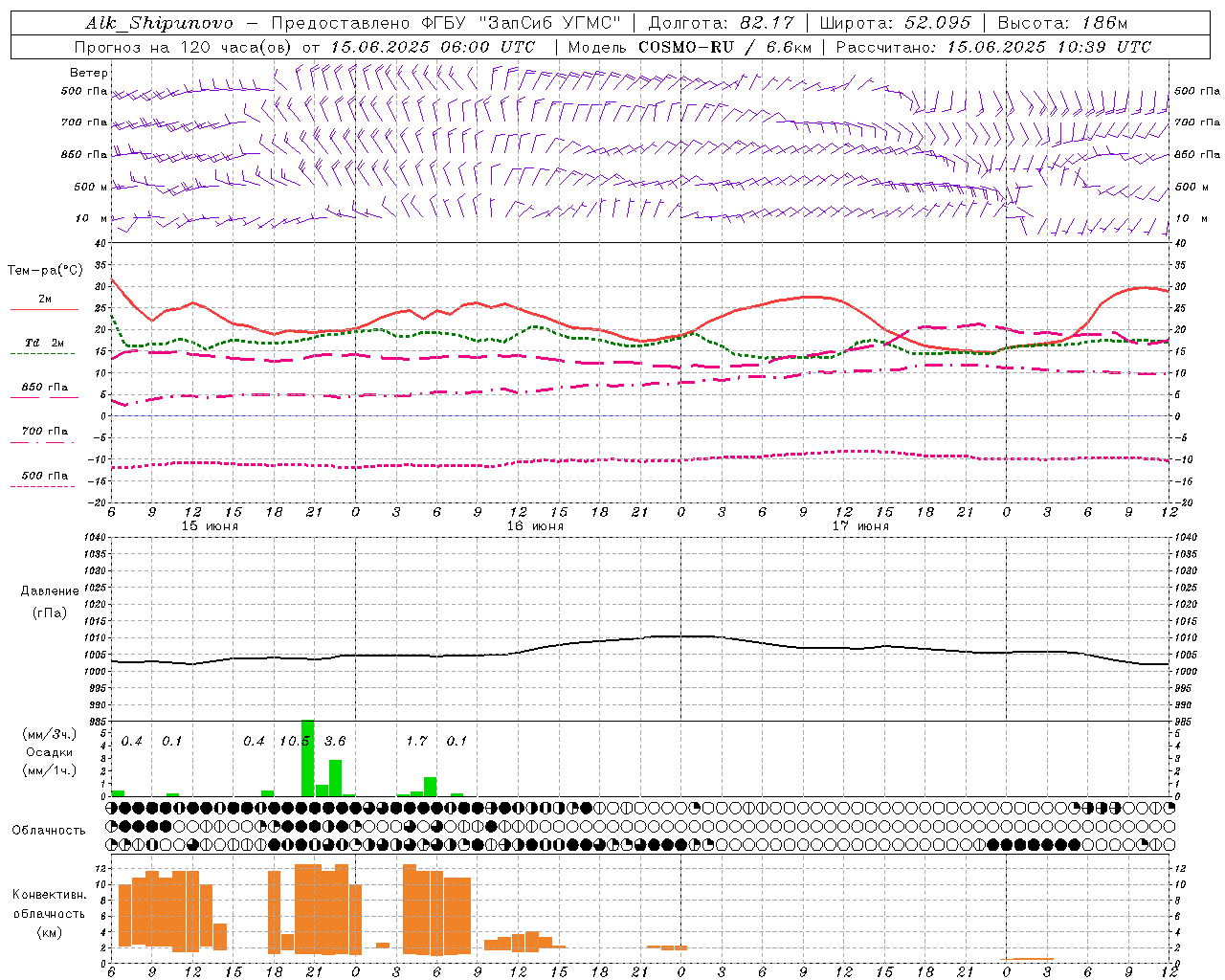Click the station name "Alk_Shipunovo"
Screen dimensions: 1225x980
point(159,23)
